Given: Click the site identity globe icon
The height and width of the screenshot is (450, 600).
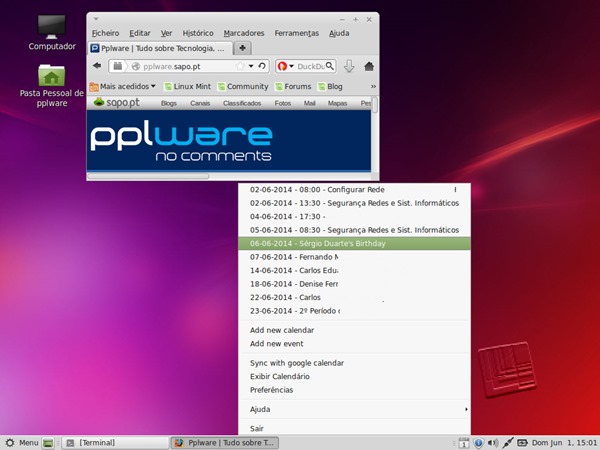Looking at the screenshot, I should [135, 66].
